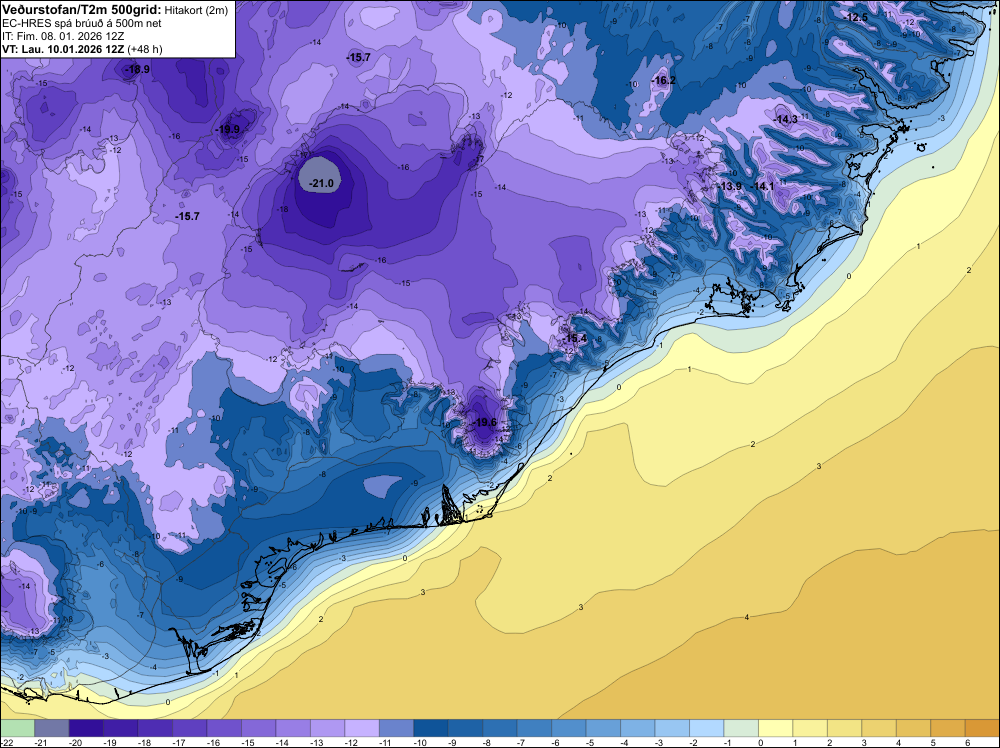Click the '-22' label on the color scale
The width and height of the screenshot is (1000, 748).
(x=8, y=742)
